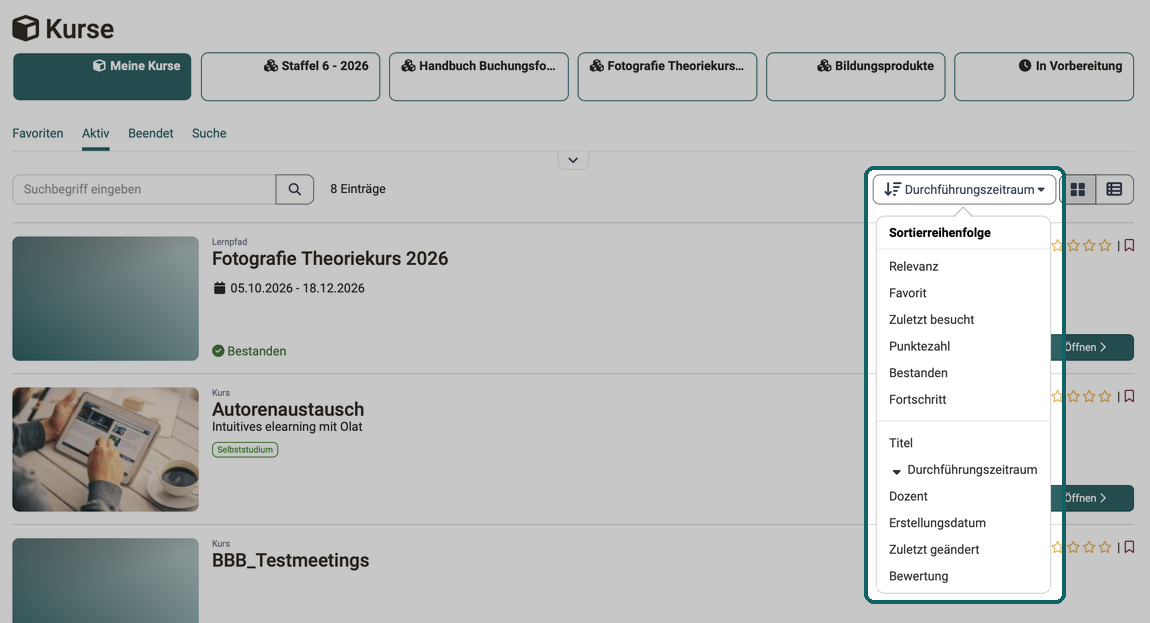The width and height of the screenshot is (1150, 623).
Task: Click the search magnifier button
Action: (x=295, y=189)
